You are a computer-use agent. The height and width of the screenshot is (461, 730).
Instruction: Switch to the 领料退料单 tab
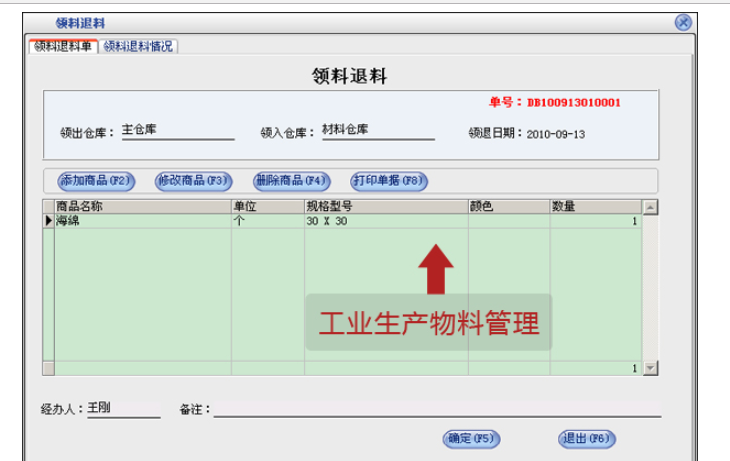(x=63, y=47)
